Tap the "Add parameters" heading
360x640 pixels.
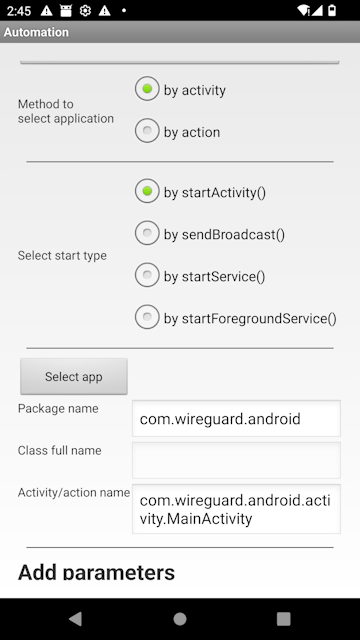pos(96,572)
